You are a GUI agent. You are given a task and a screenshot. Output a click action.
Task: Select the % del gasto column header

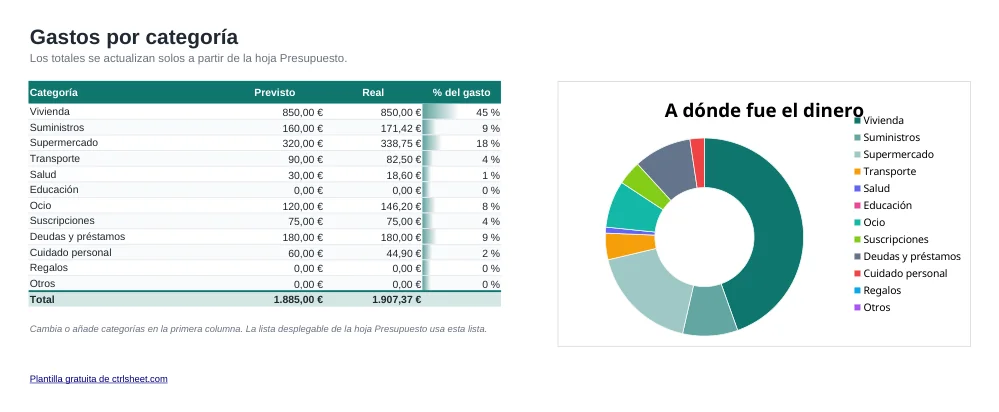pyautogui.click(x=461, y=92)
